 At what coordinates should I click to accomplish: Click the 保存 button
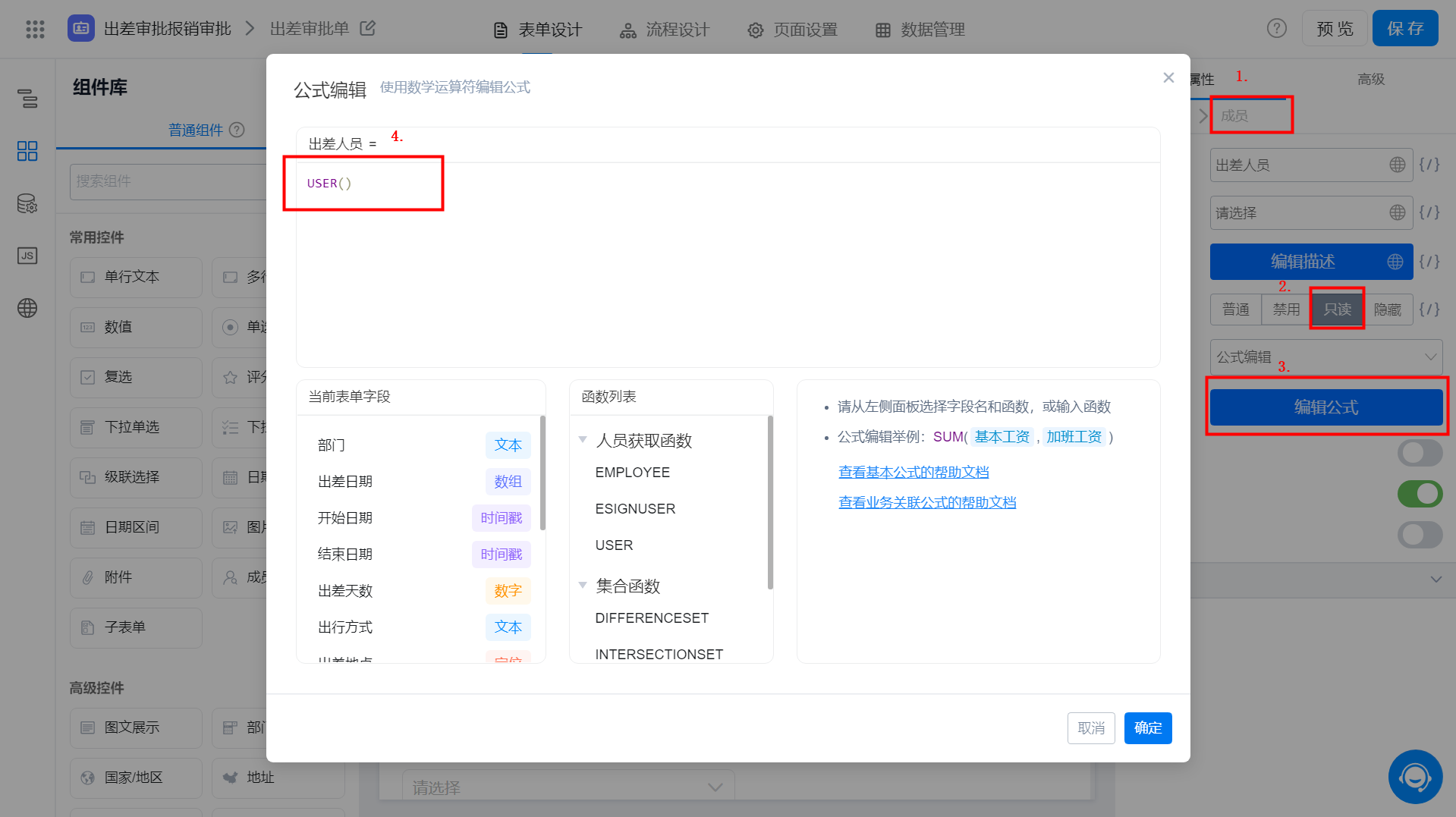tap(1405, 29)
